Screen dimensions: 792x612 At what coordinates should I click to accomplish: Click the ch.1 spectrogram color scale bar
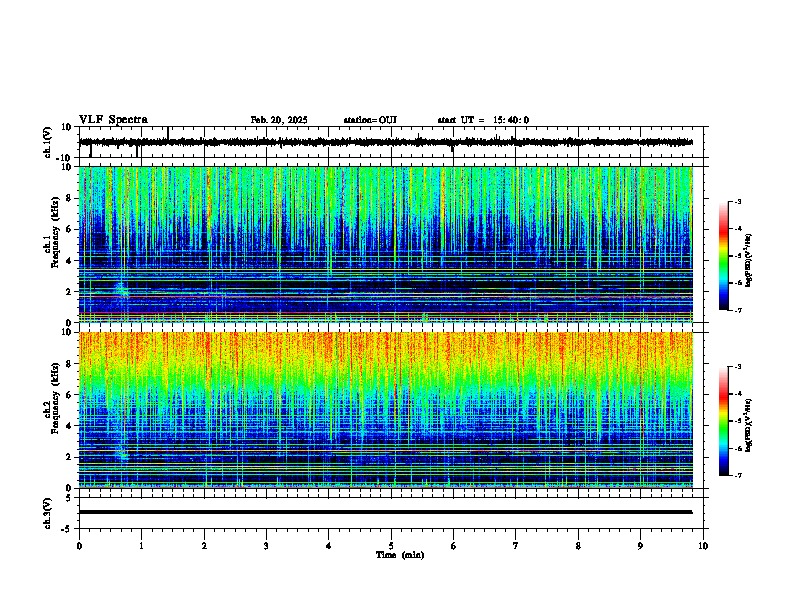[x=724, y=256]
